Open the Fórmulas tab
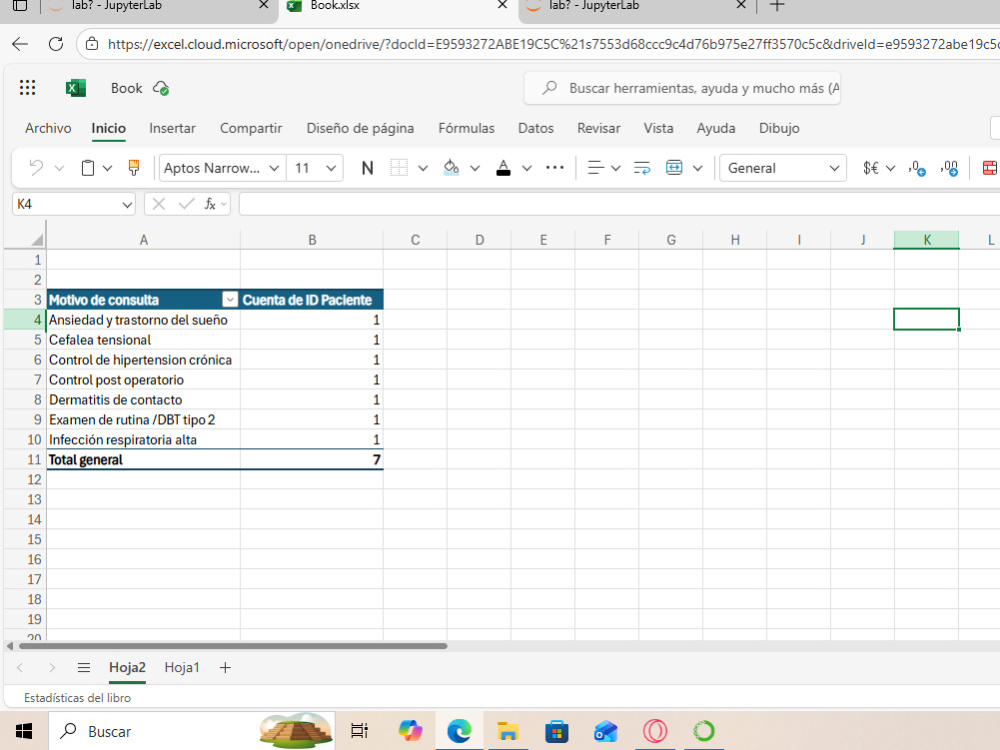The height and width of the screenshot is (750, 1000). click(466, 128)
